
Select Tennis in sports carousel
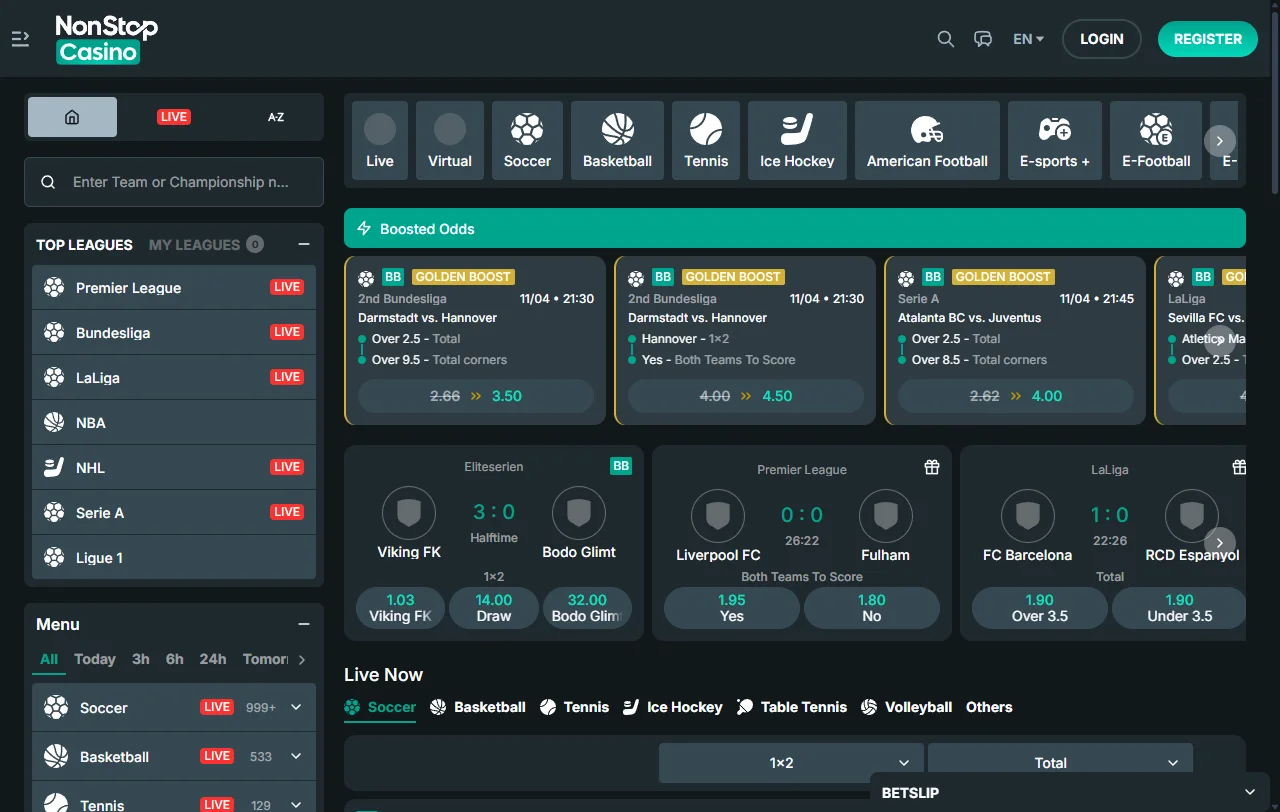pos(706,140)
